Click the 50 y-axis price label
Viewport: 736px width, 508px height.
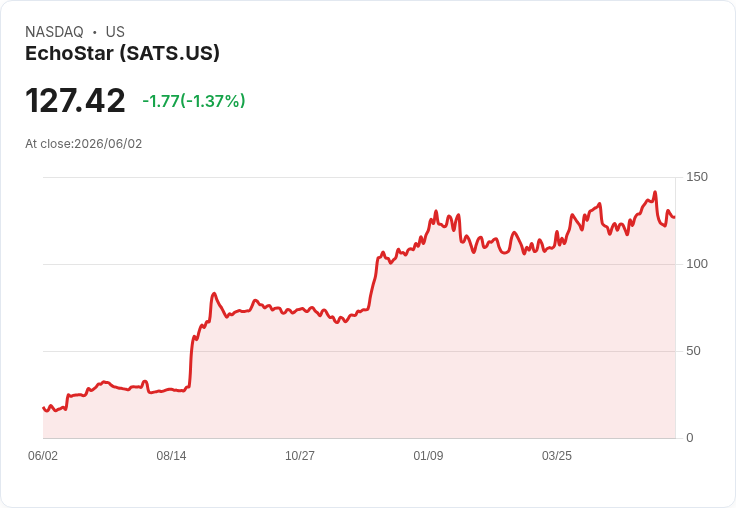(x=693, y=351)
